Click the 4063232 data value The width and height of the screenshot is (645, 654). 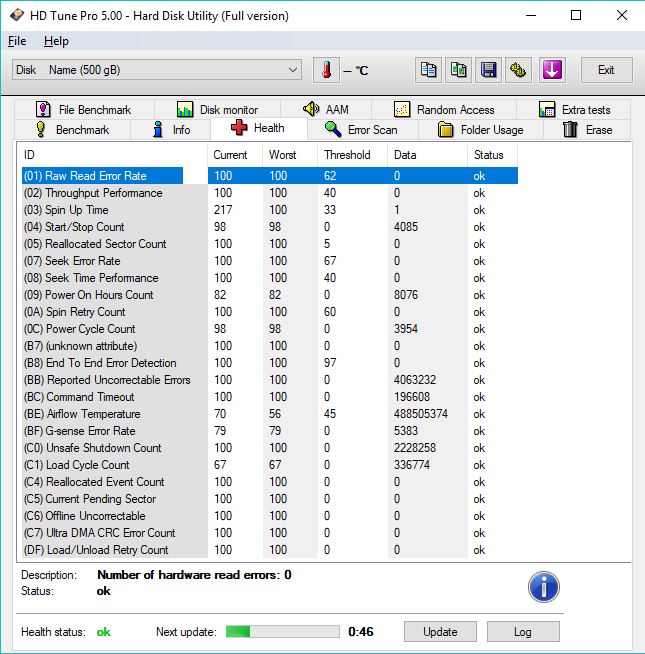click(x=415, y=380)
